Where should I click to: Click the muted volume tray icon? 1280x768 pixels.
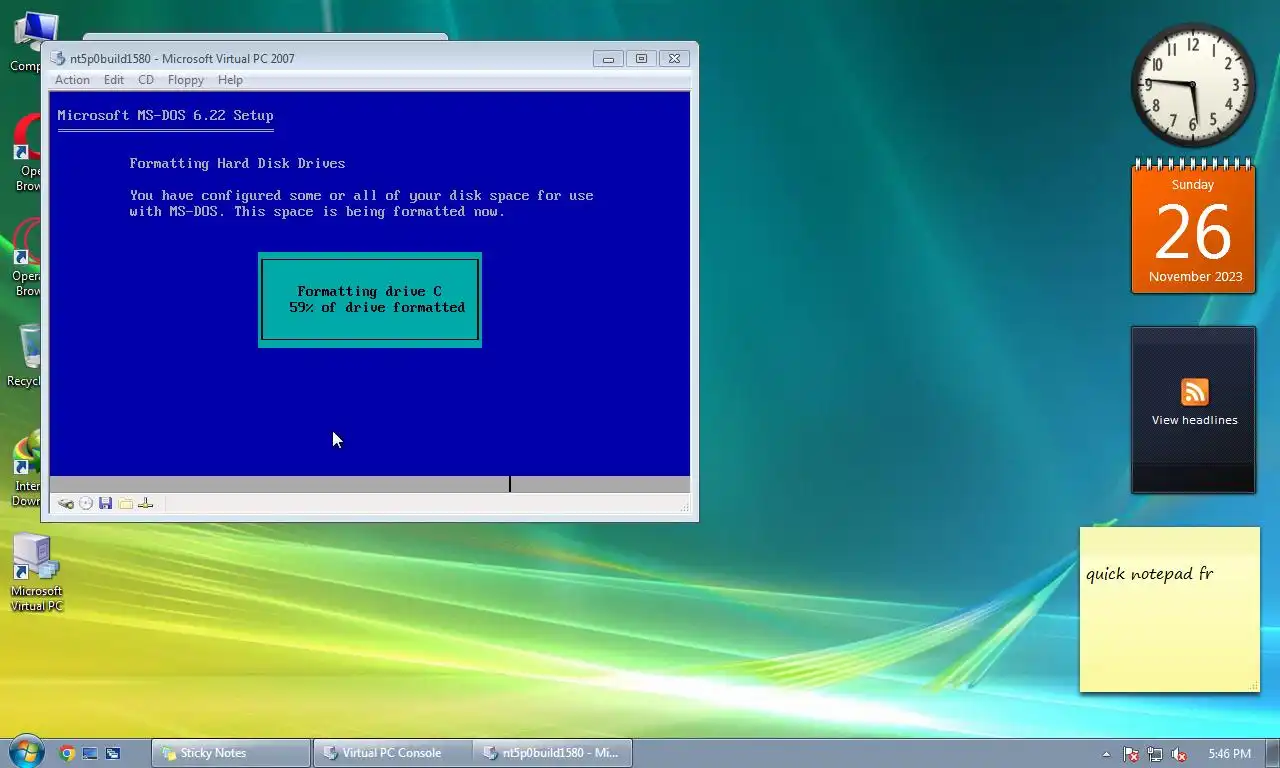point(1179,754)
